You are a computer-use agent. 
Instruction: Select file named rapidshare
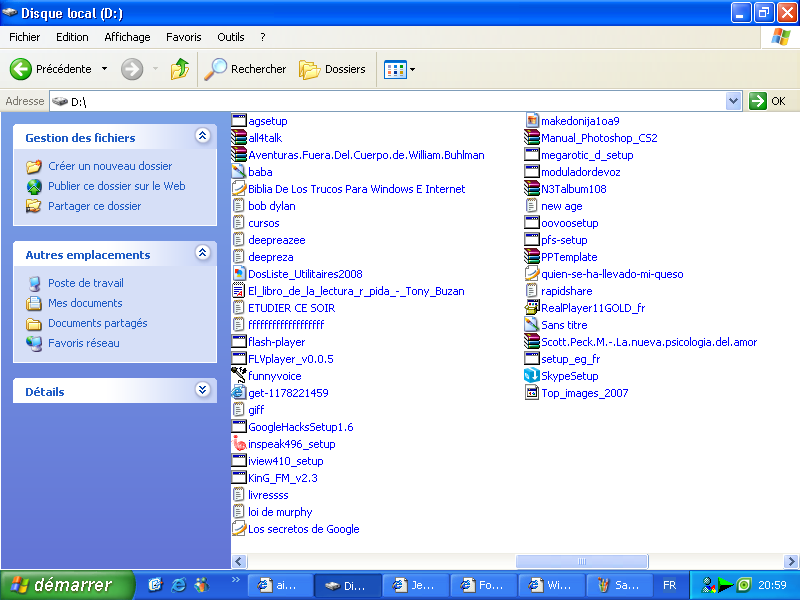(566, 291)
